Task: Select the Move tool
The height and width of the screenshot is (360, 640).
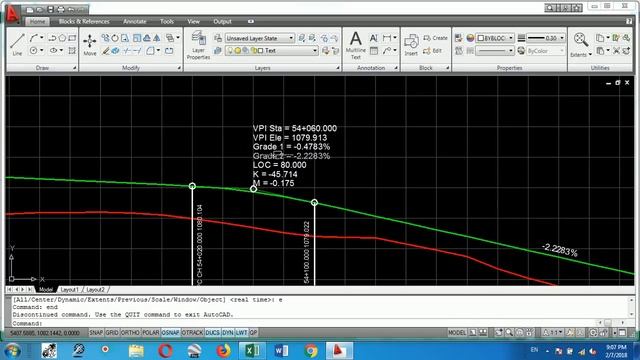Action: click(x=89, y=44)
